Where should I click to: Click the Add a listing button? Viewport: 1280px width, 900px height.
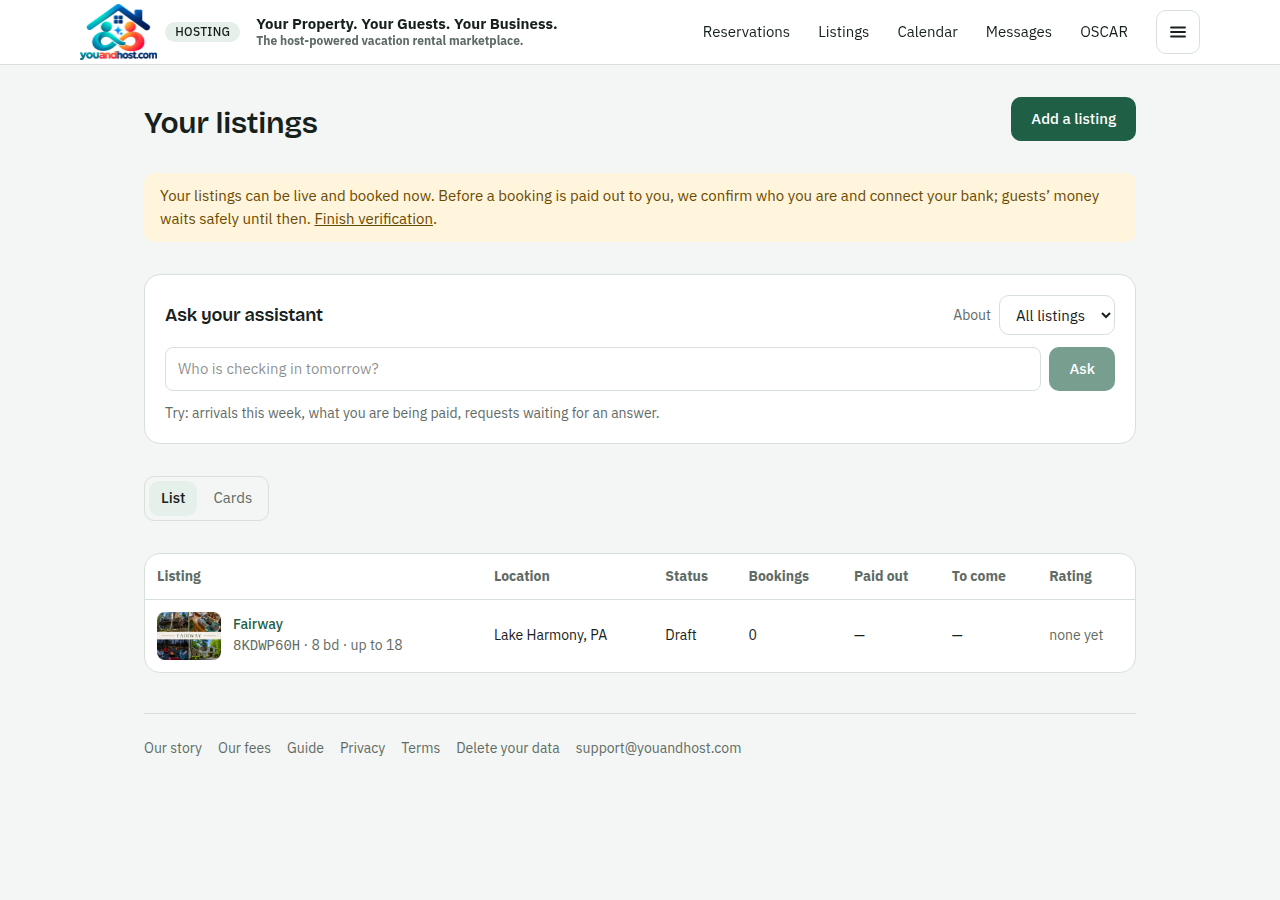(x=1073, y=119)
